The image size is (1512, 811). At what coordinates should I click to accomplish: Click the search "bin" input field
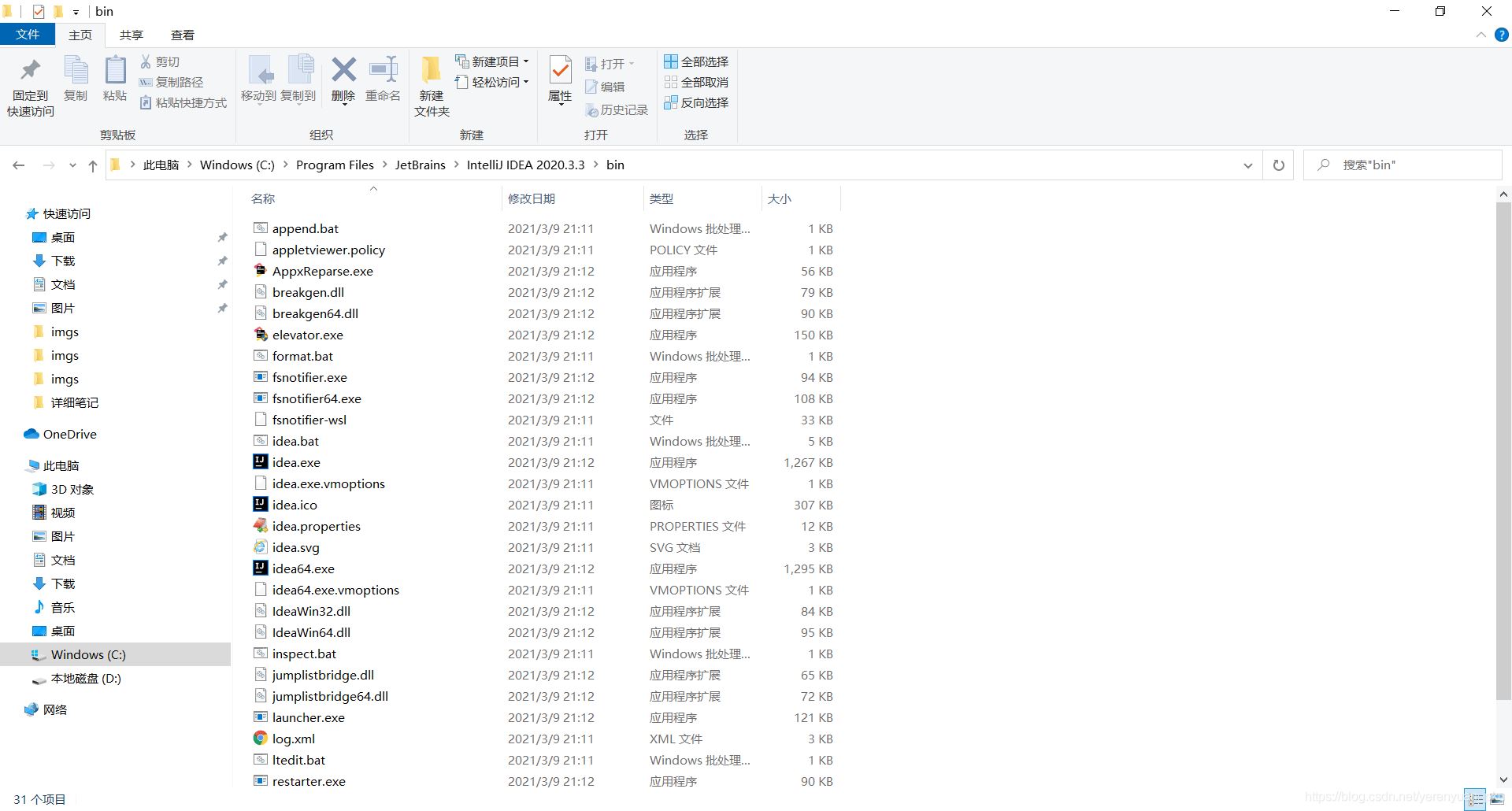click(x=1403, y=165)
